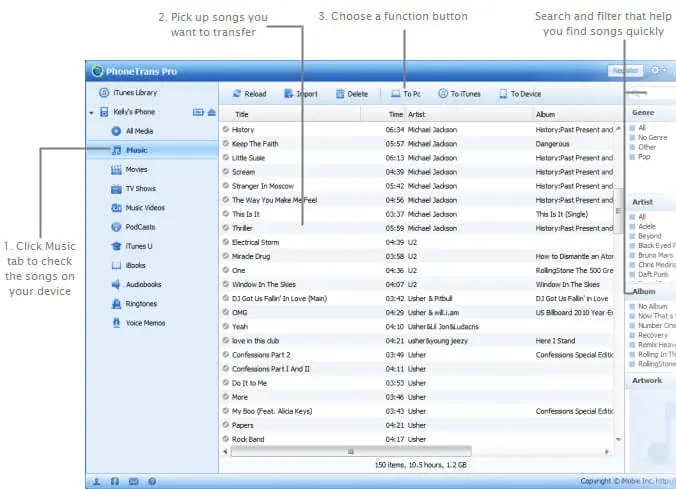Open the iBooks category
The image size is (676, 489).
(128, 265)
